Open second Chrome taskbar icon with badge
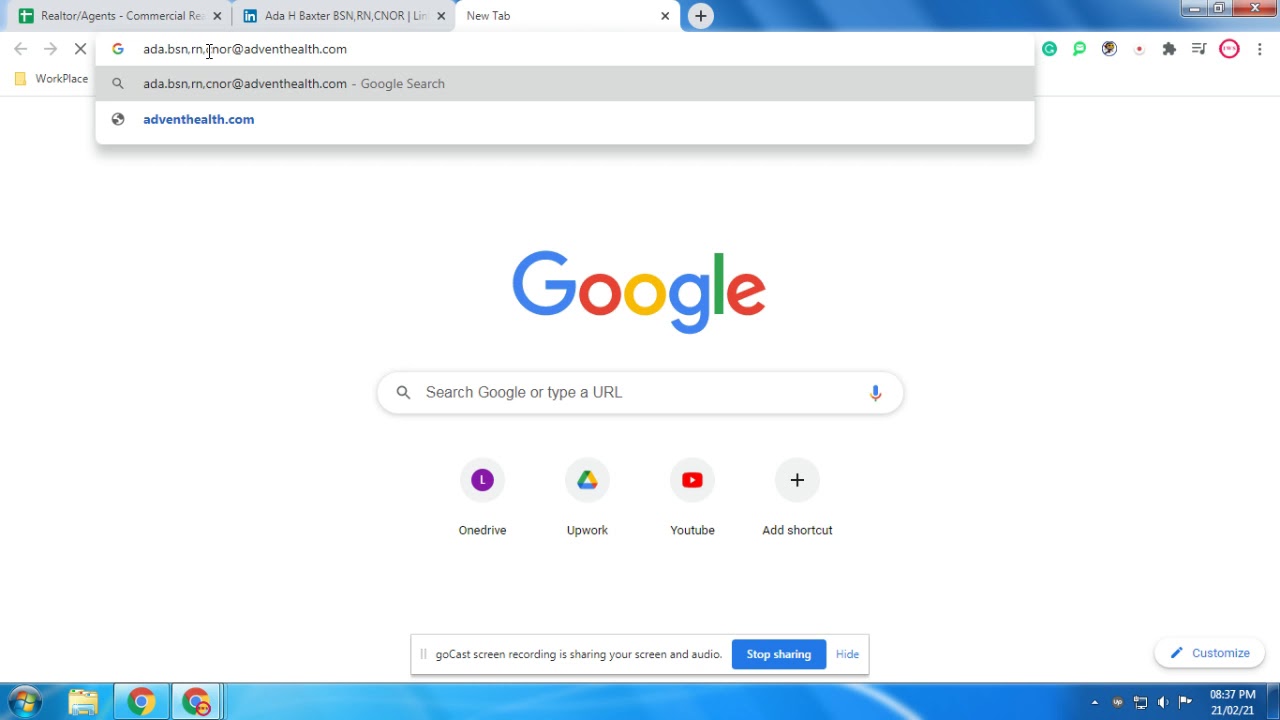Image resolution: width=1280 pixels, height=720 pixels. click(x=197, y=702)
